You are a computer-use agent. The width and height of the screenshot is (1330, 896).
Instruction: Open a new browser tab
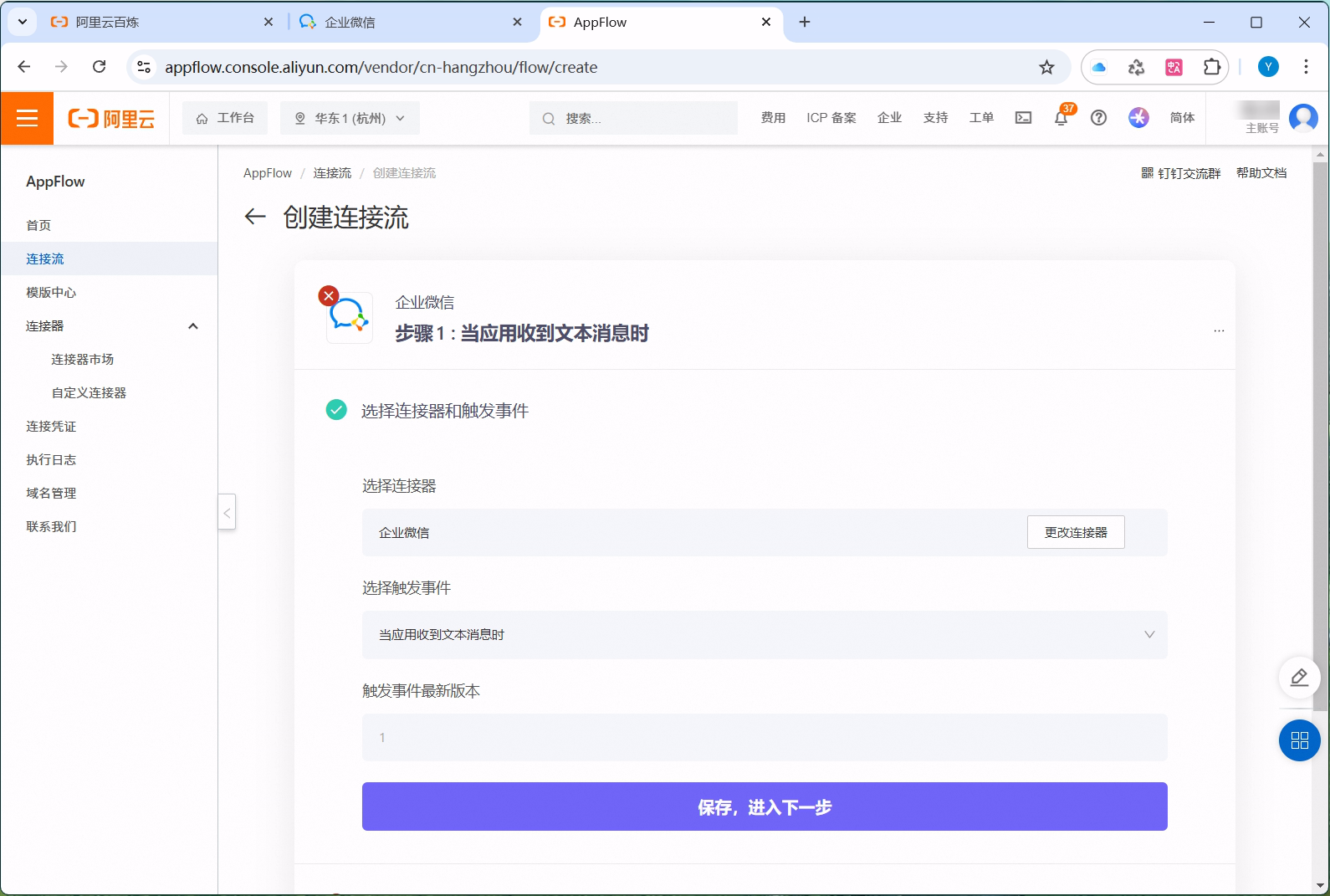pyautogui.click(x=805, y=22)
